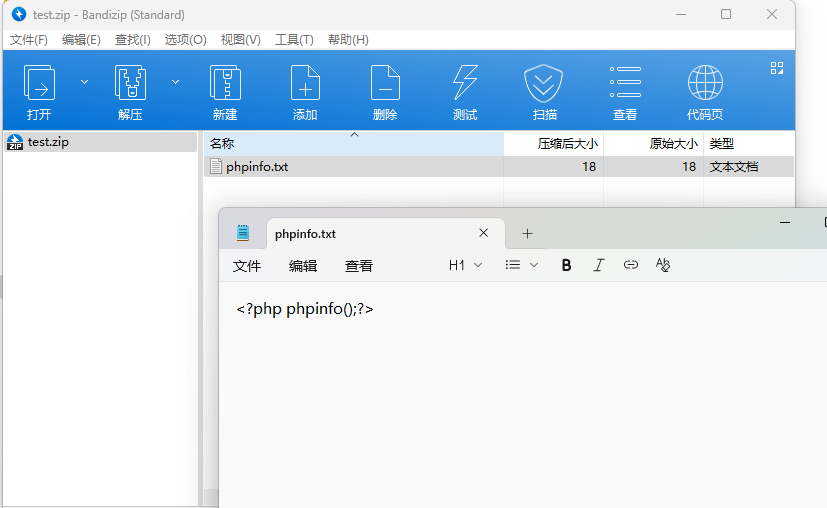Click the Extract (解压) toolbar icon
Image resolution: width=827 pixels, height=508 pixels.
coord(130,83)
